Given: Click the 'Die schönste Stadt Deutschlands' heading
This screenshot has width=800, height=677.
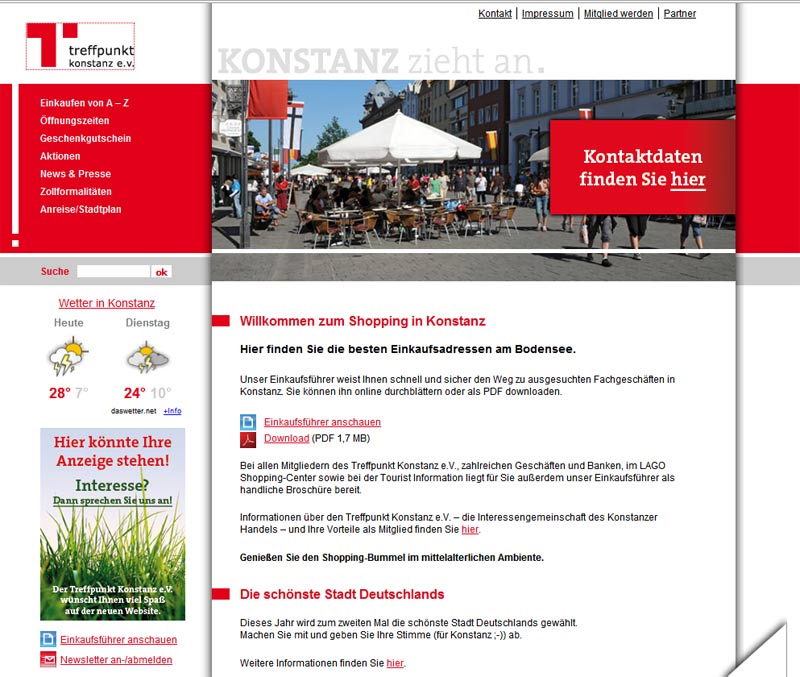Looking at the screenshot, I should pyautogui.click(x=342, y=594).
